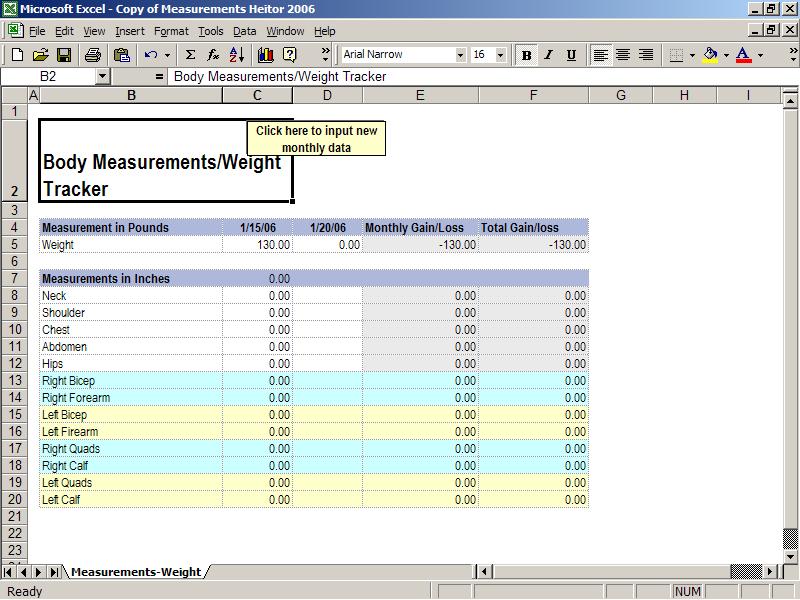Screen dimensions: 800x600
Task: Expand the Name Box dropdown arrow
Action: [x=102, y=76]
